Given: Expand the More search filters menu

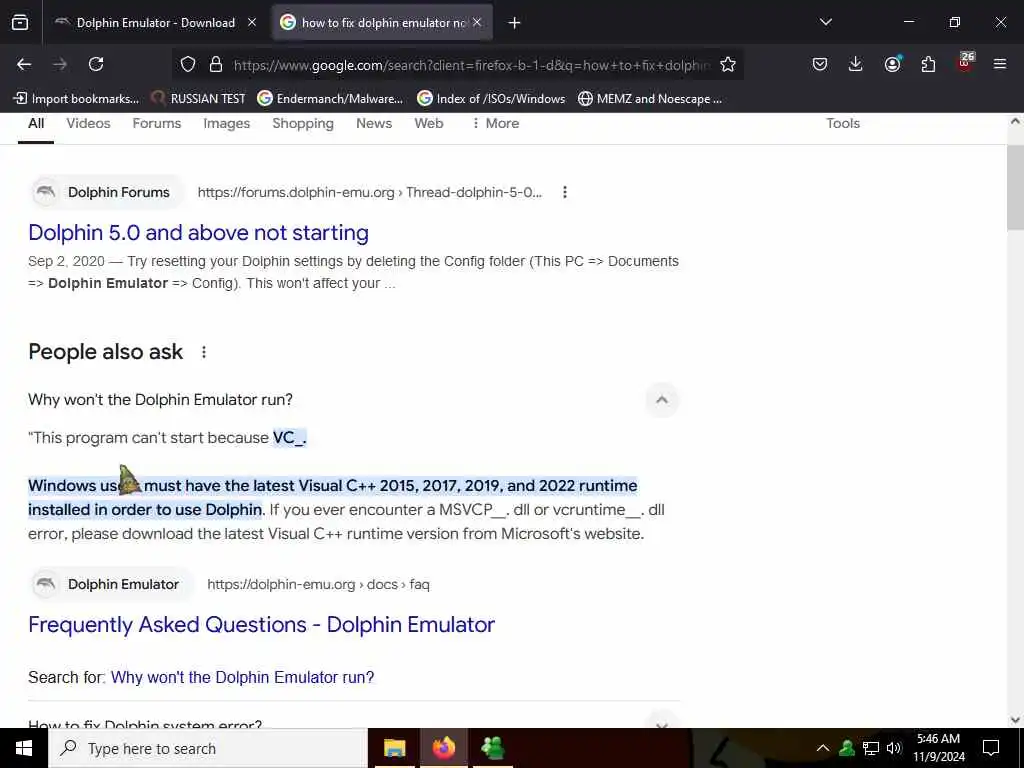Looking at the screenshot, I should (x=495, y=123).
